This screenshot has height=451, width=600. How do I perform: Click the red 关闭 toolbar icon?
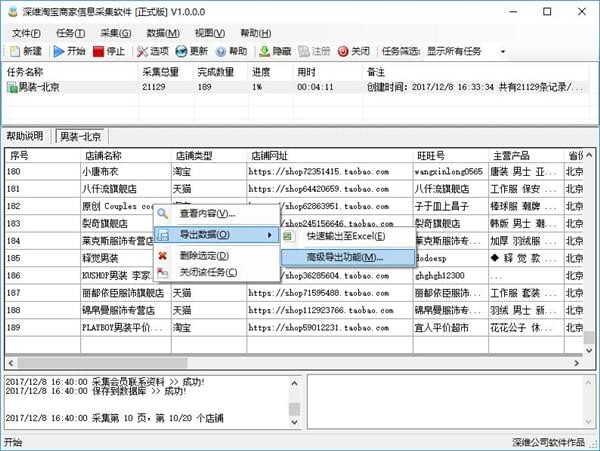(x=343, y=51)
